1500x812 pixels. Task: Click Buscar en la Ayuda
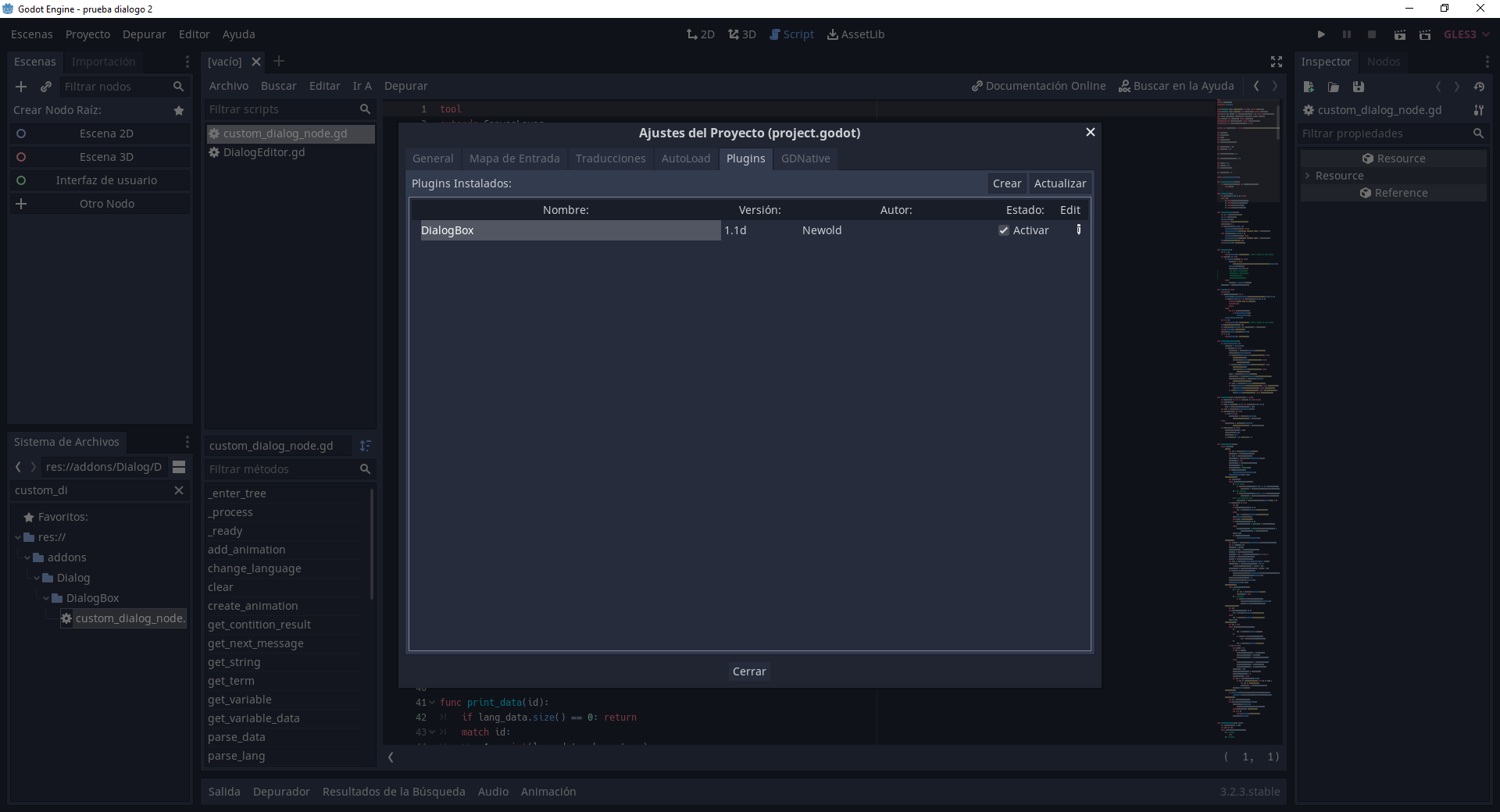[x=1176, y=86]
